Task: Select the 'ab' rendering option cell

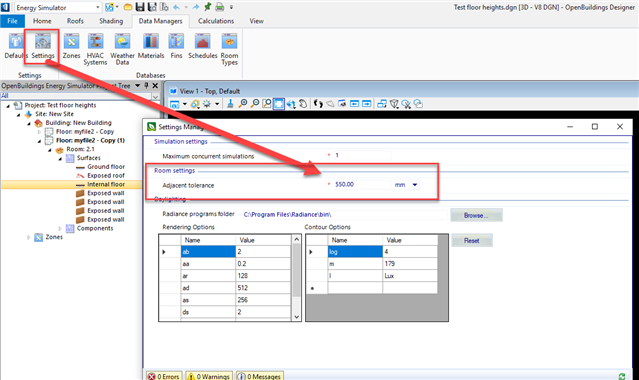Action: (208, 252)
